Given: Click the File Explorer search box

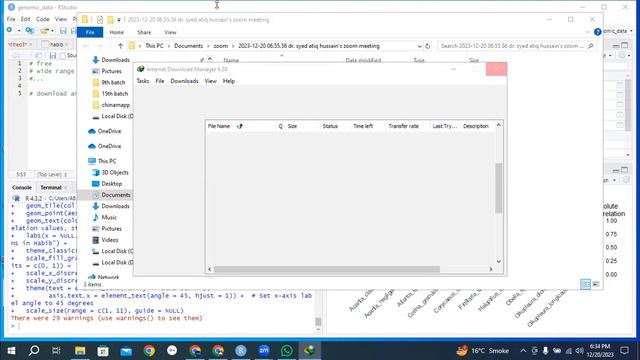Looking at the screenshot, I should (x=516, y=46).
